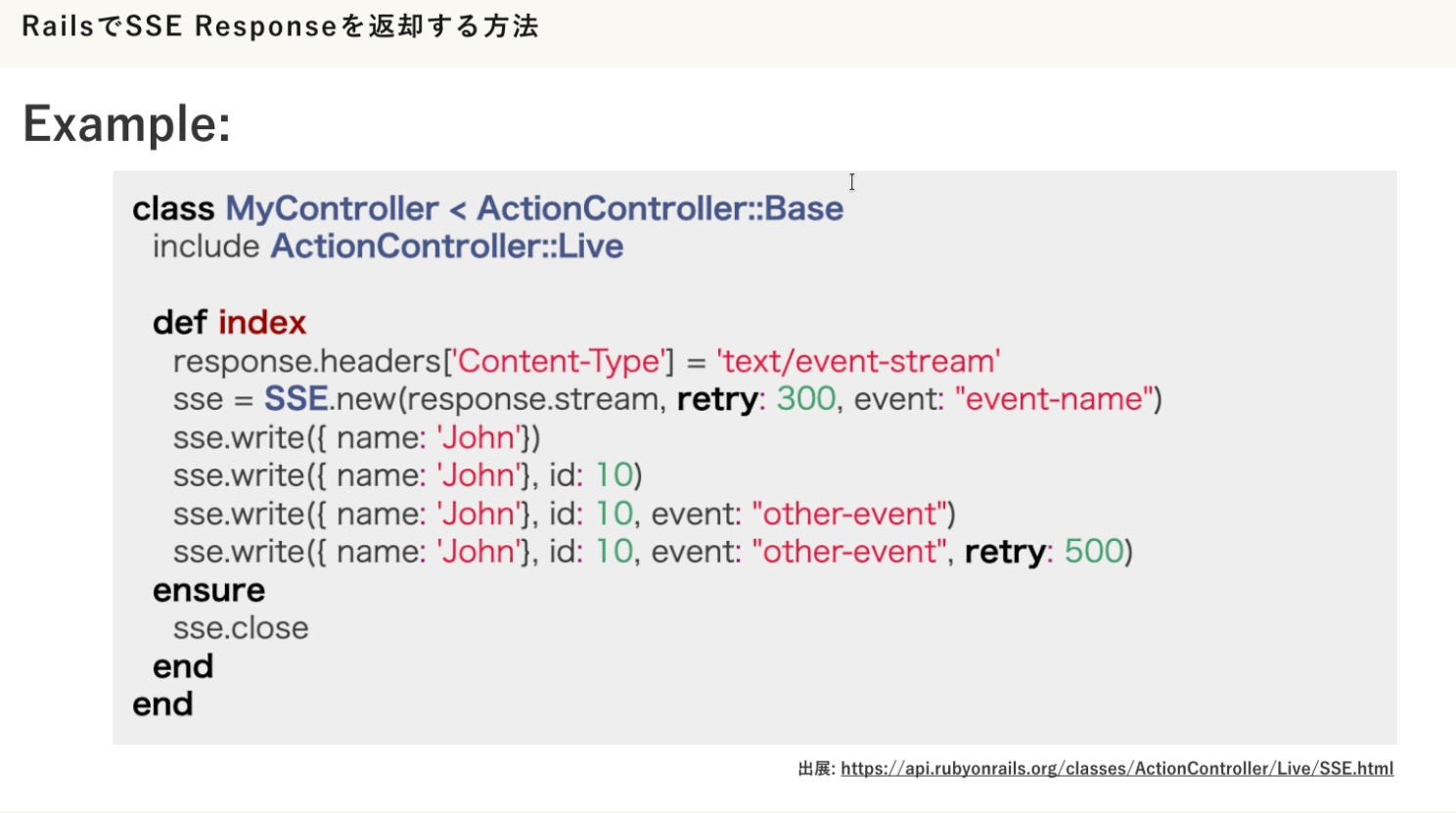1456x813 pixels.
Task: Click the sse.close statement
Action: click(x=241, y=628)
